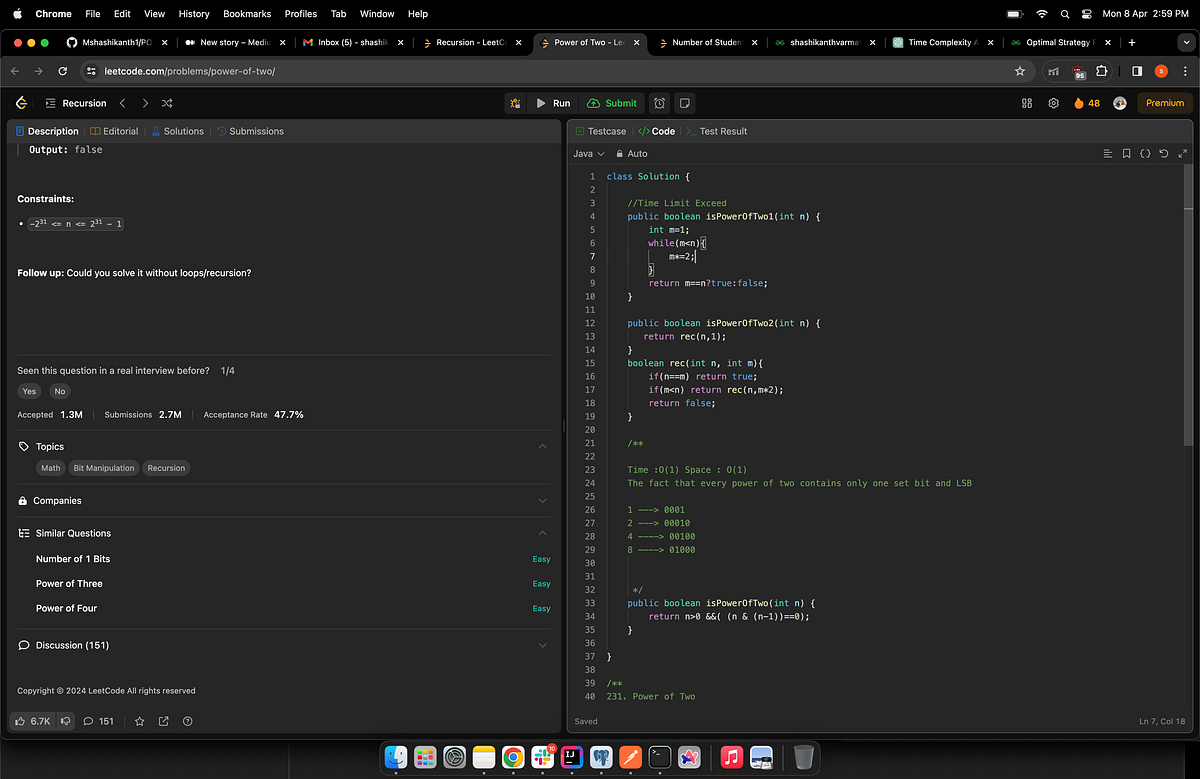Star the problem to add to favorites
This screenshot has height=779, width=1200.
coord(140,720)
